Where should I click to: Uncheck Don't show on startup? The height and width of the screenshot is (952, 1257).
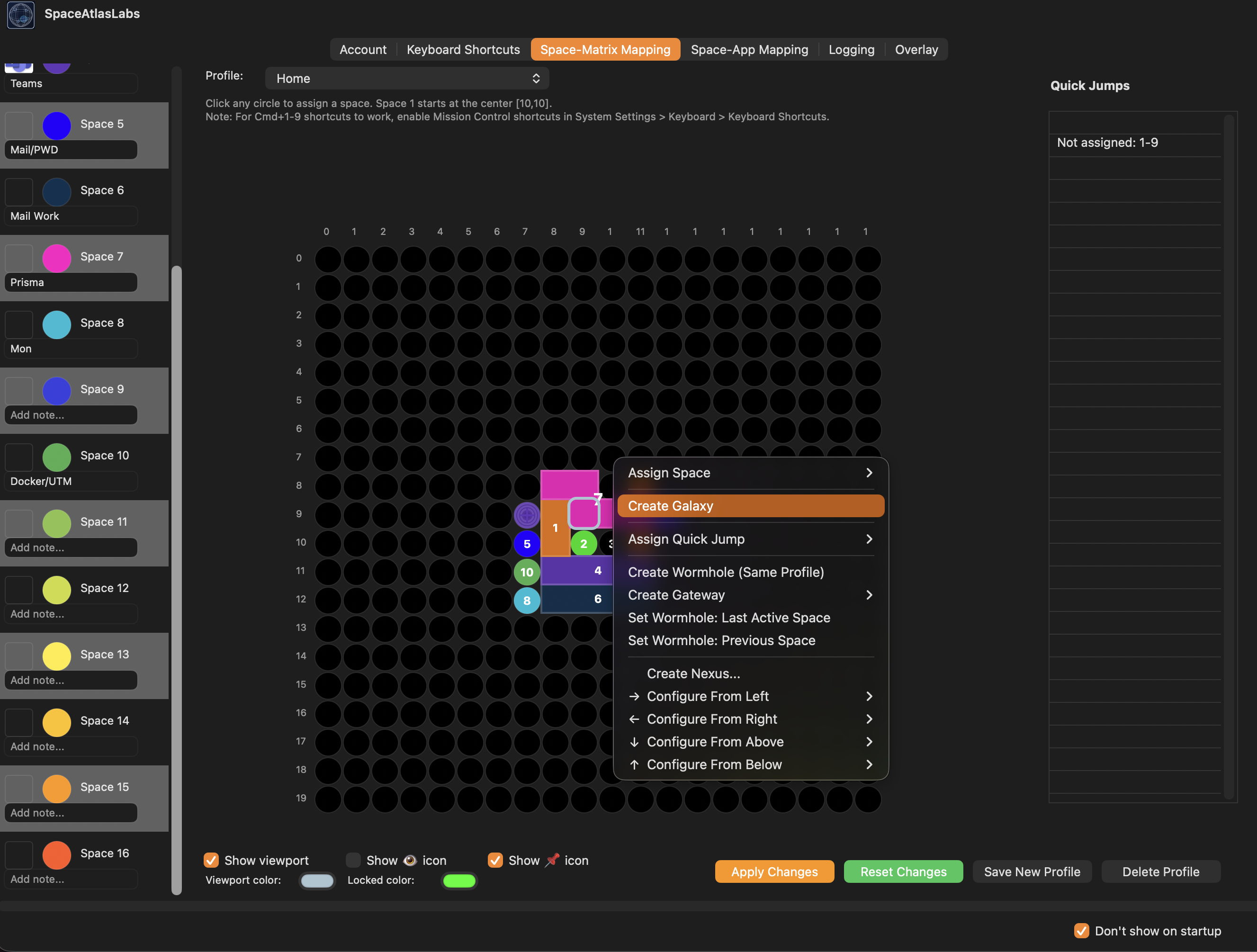tap(1081, 931)
